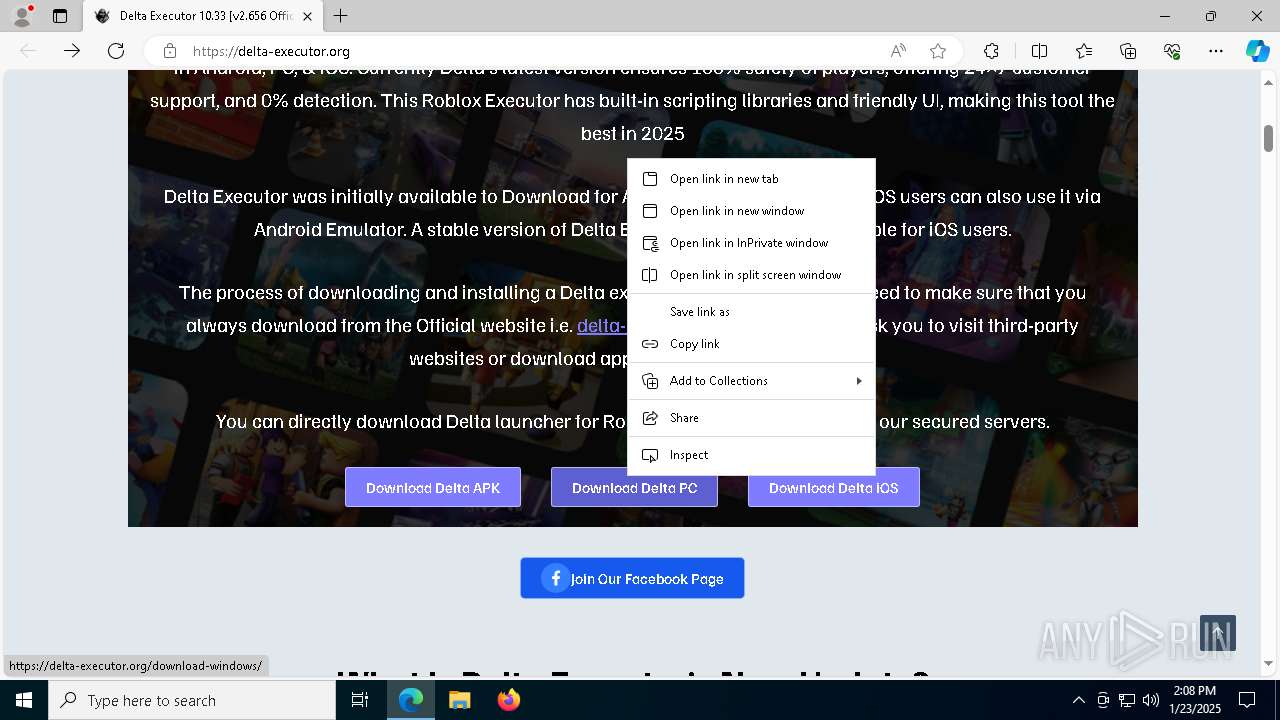Select Copy link from context menu
1280x720 pixels.
[x=751, y=344]
